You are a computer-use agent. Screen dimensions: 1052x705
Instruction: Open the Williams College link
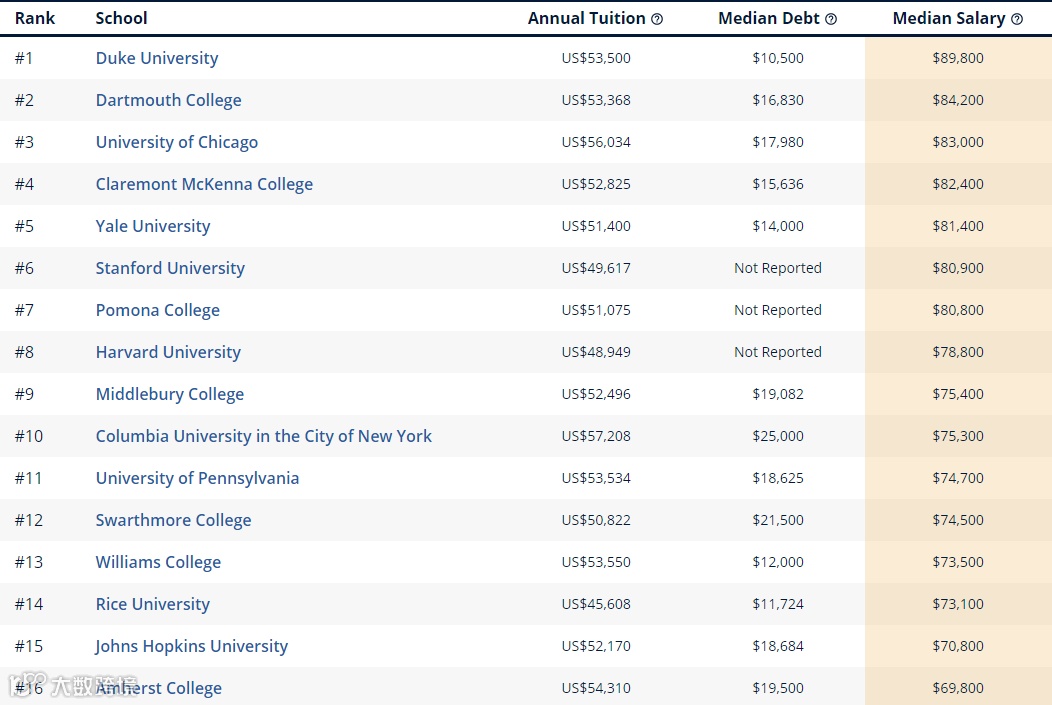click(x=158, y=563)
